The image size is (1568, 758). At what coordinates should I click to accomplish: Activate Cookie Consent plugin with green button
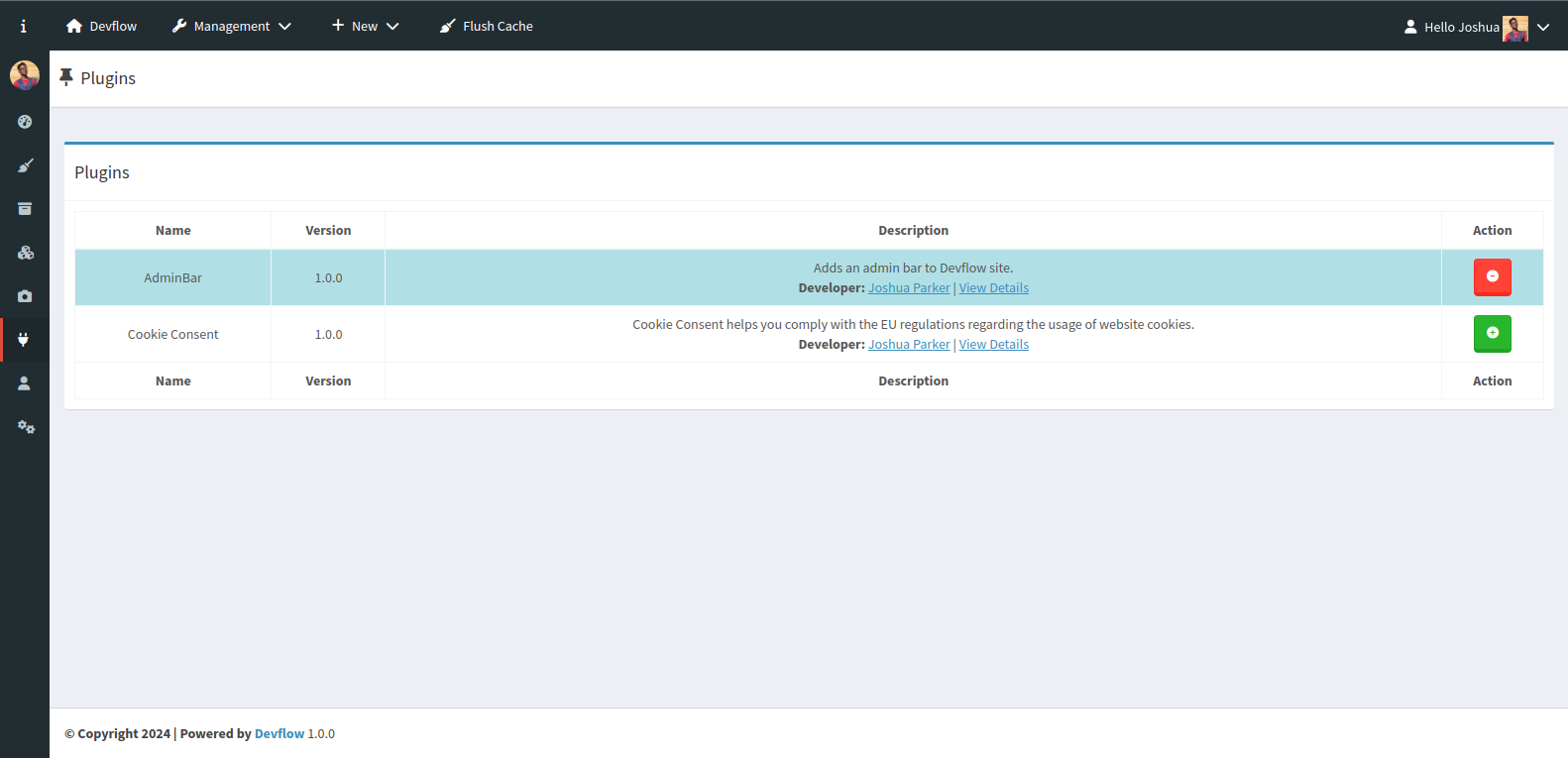[1492, 334]
